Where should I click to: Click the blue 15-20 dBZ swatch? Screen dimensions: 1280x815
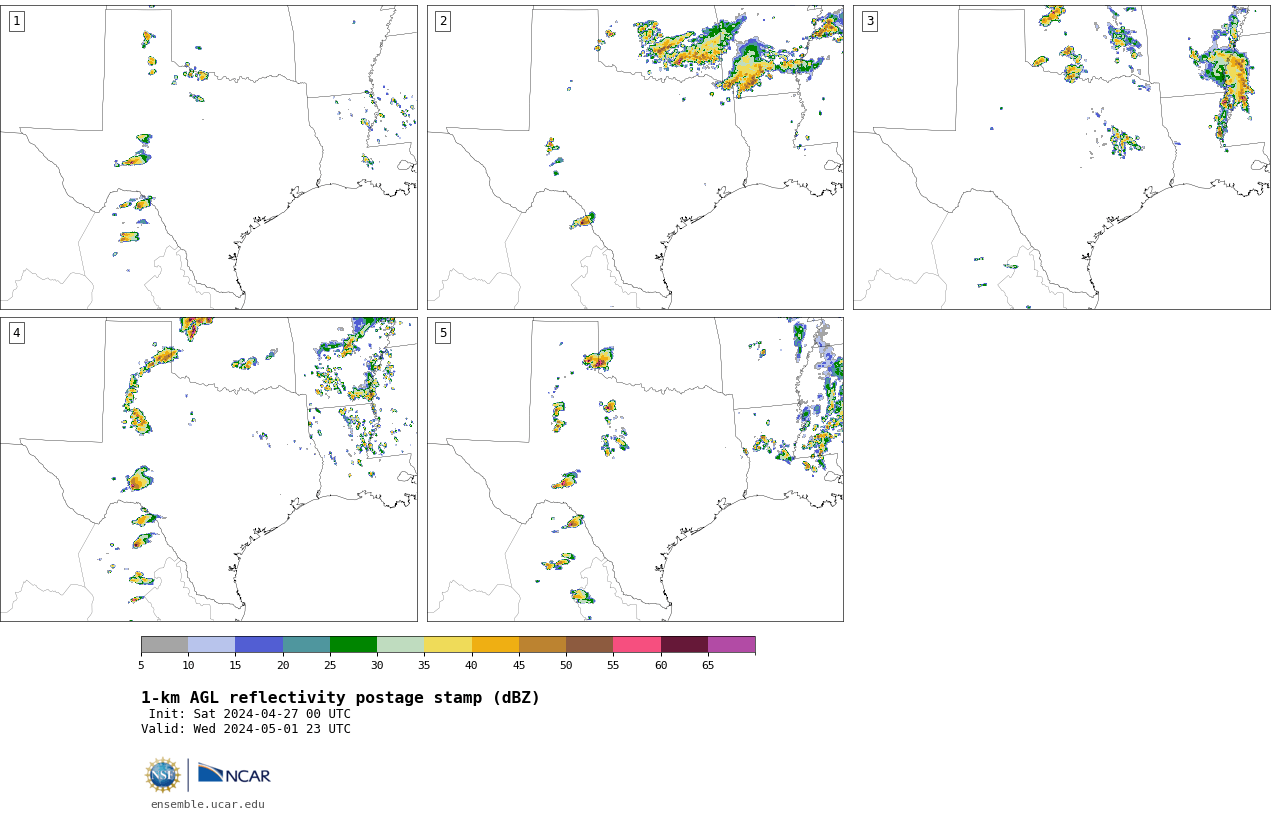(x=259, y=644)
